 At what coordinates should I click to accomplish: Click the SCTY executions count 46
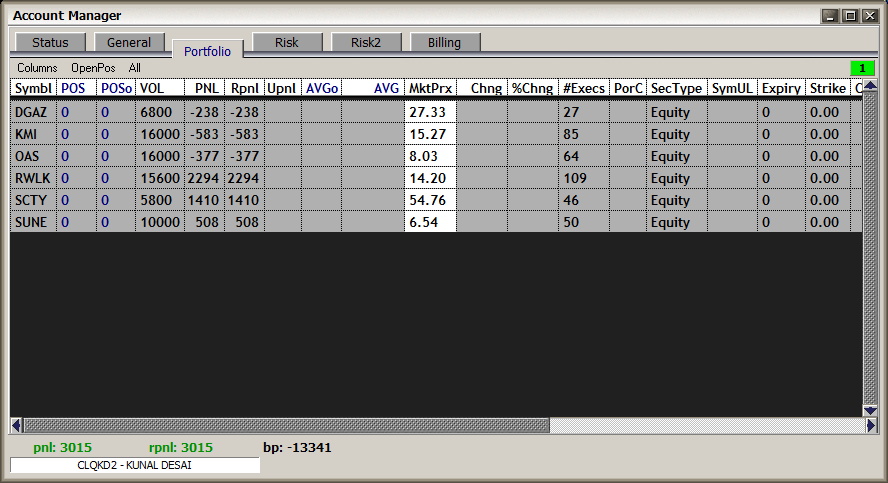pos(584,200)
